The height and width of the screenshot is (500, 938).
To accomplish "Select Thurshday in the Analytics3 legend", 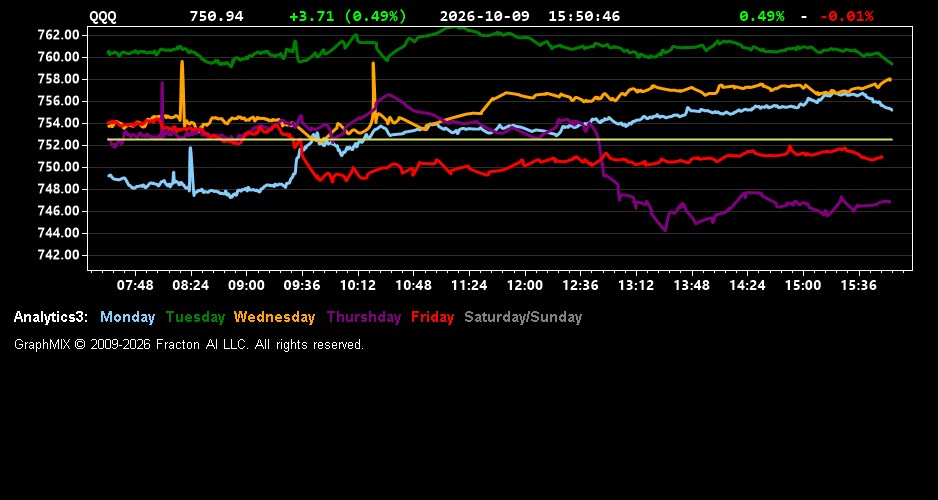I will (364, 318).
